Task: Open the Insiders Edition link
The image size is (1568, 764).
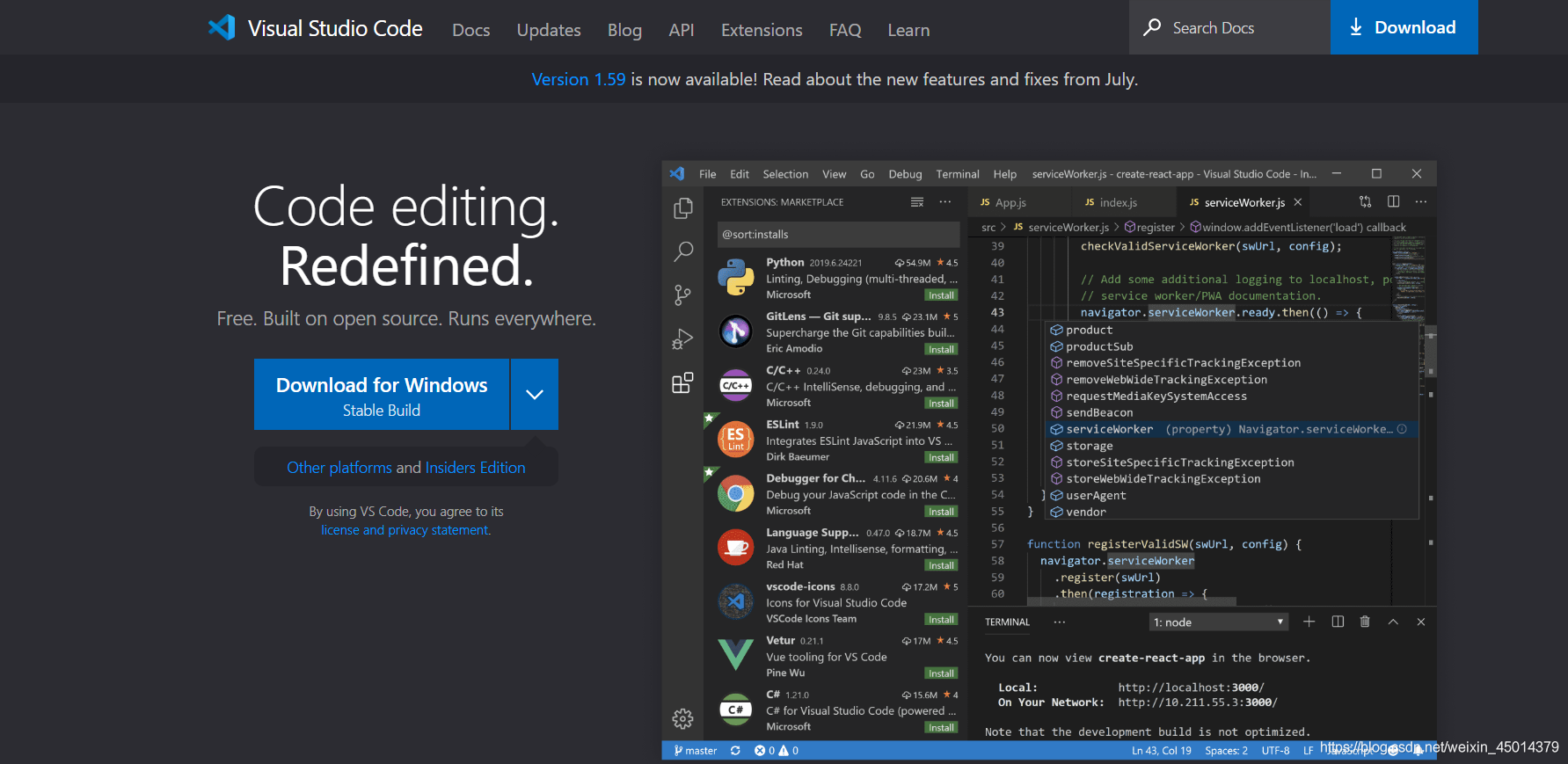Action: tap(475, 468)
